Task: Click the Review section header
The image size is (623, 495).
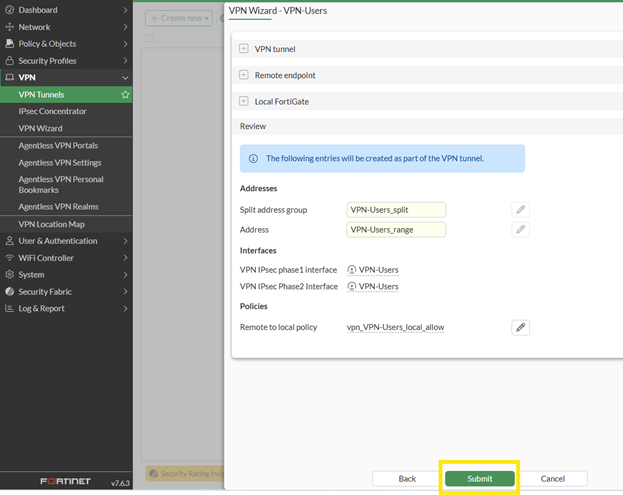Action: [x=428, y=126]
